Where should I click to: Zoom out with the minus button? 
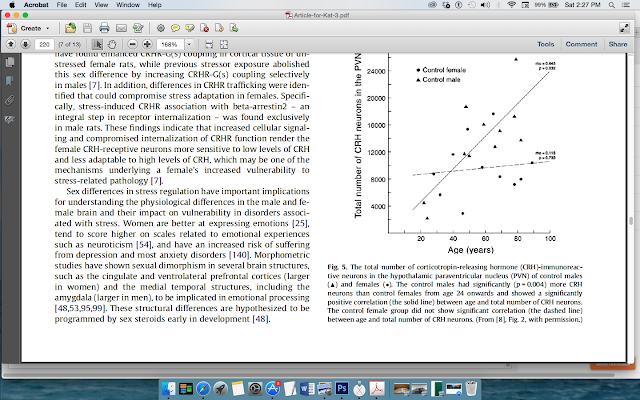coord(132,44)
